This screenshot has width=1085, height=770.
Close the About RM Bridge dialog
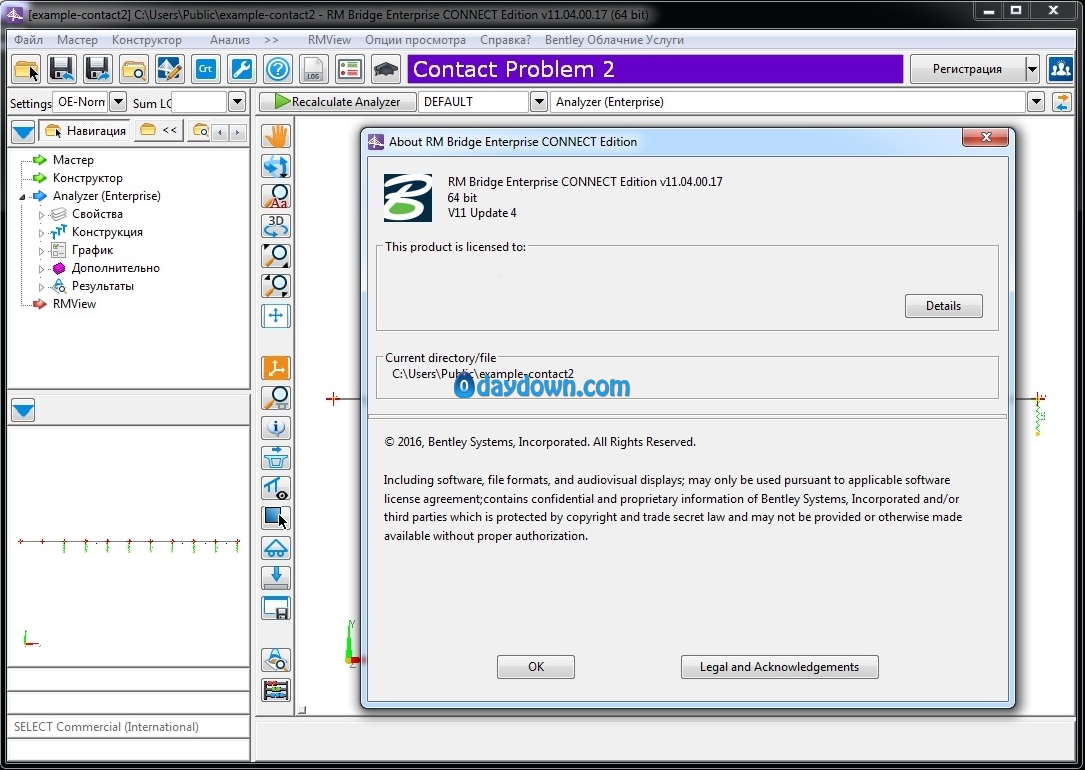[987, 137]
